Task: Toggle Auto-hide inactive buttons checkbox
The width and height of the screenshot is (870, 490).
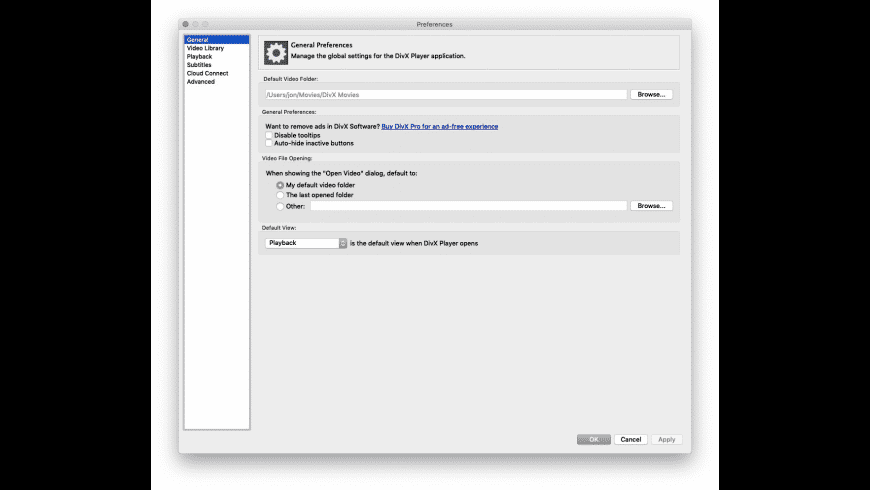Action: 269,143
